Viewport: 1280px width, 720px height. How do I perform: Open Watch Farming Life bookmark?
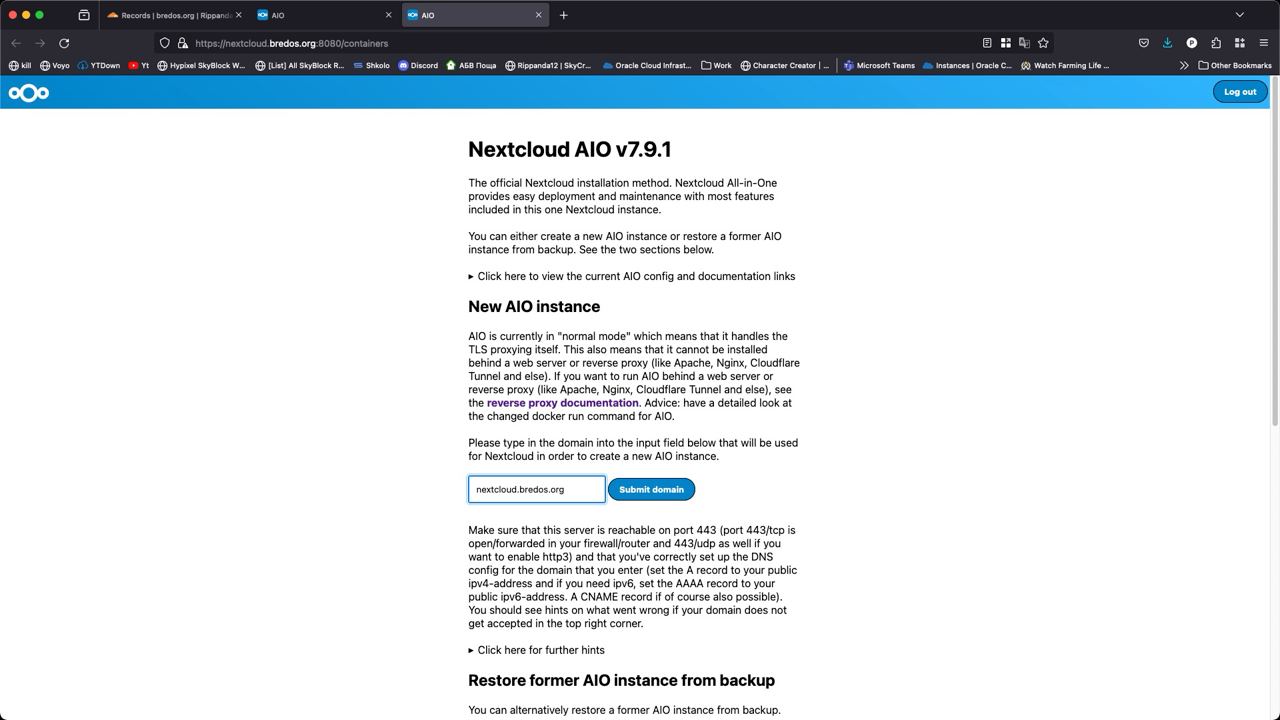[x=1065, y=66]
